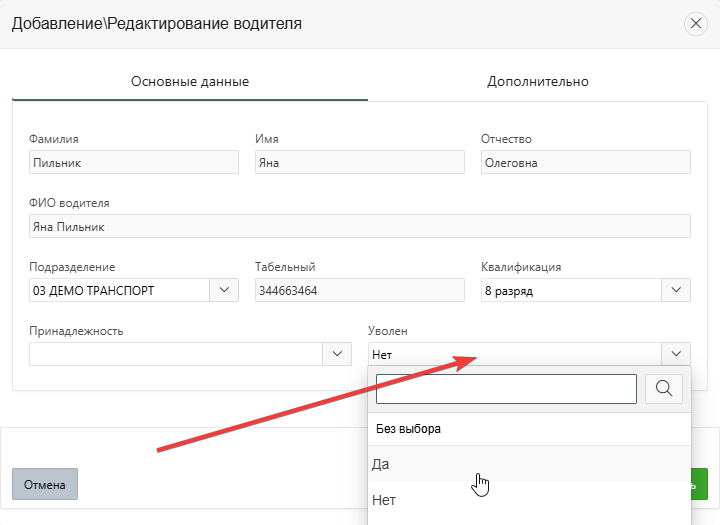Click the Отчество field containing Олеговна
The width and height of the screenshot is (720, 525).
point(585,163)
